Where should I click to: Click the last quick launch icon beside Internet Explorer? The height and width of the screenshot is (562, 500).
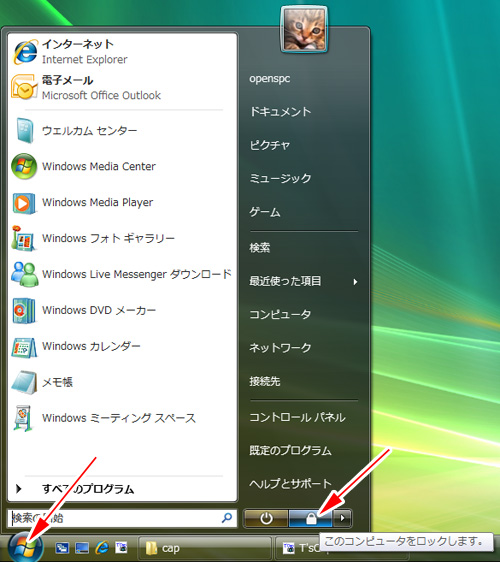pyautogui.click(x=121, y=547)
